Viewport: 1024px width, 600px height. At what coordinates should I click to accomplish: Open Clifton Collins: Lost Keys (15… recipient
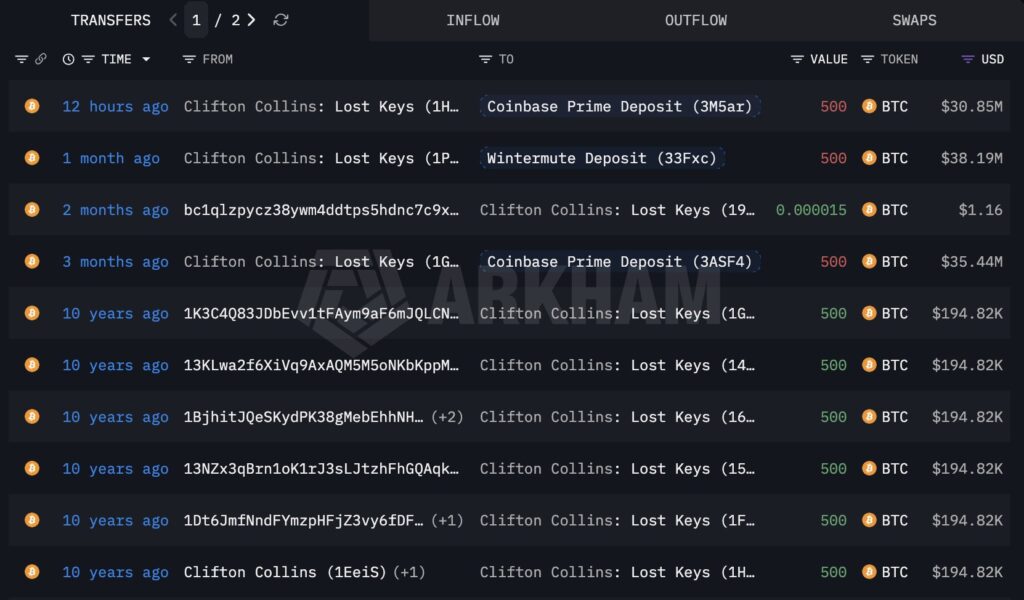(x=617, y=469)
